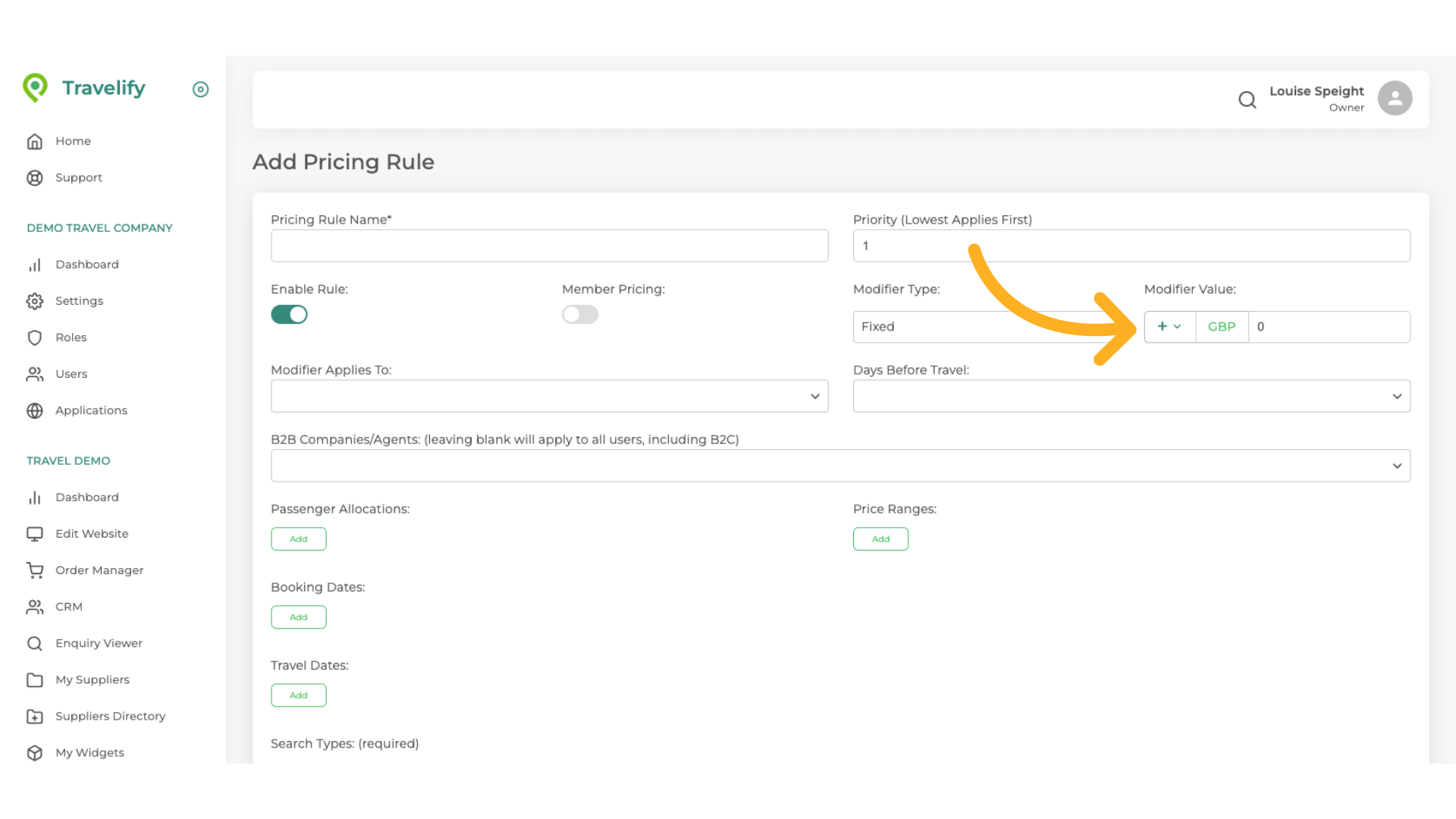Click the sidebar collapse target icon
The width and height of the screenshot is (1456, 819).
pyautogui.click(x=200, y=89)
